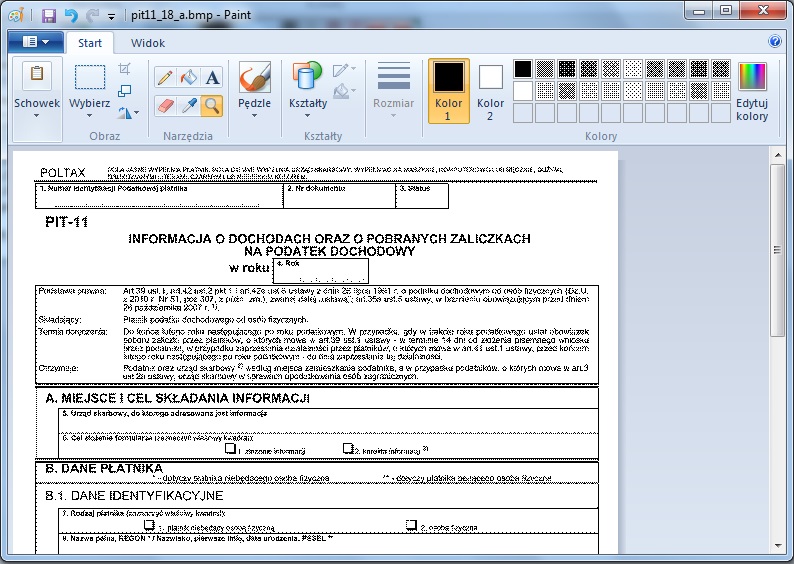Click the shape fill icon

click(342, 91)
